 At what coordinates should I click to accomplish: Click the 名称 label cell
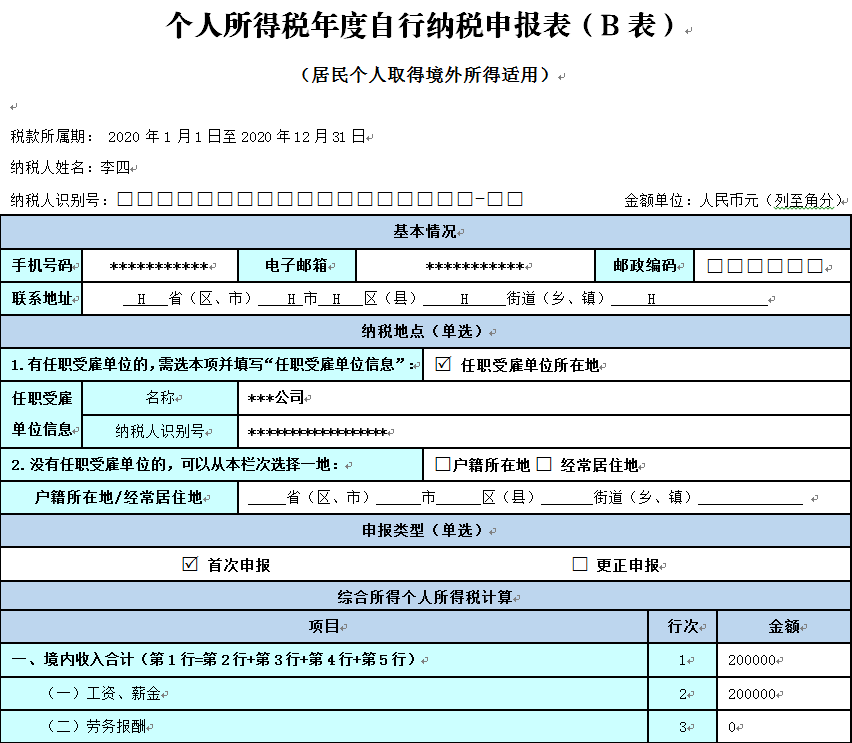pyautogui.click(x=160, y=398)
